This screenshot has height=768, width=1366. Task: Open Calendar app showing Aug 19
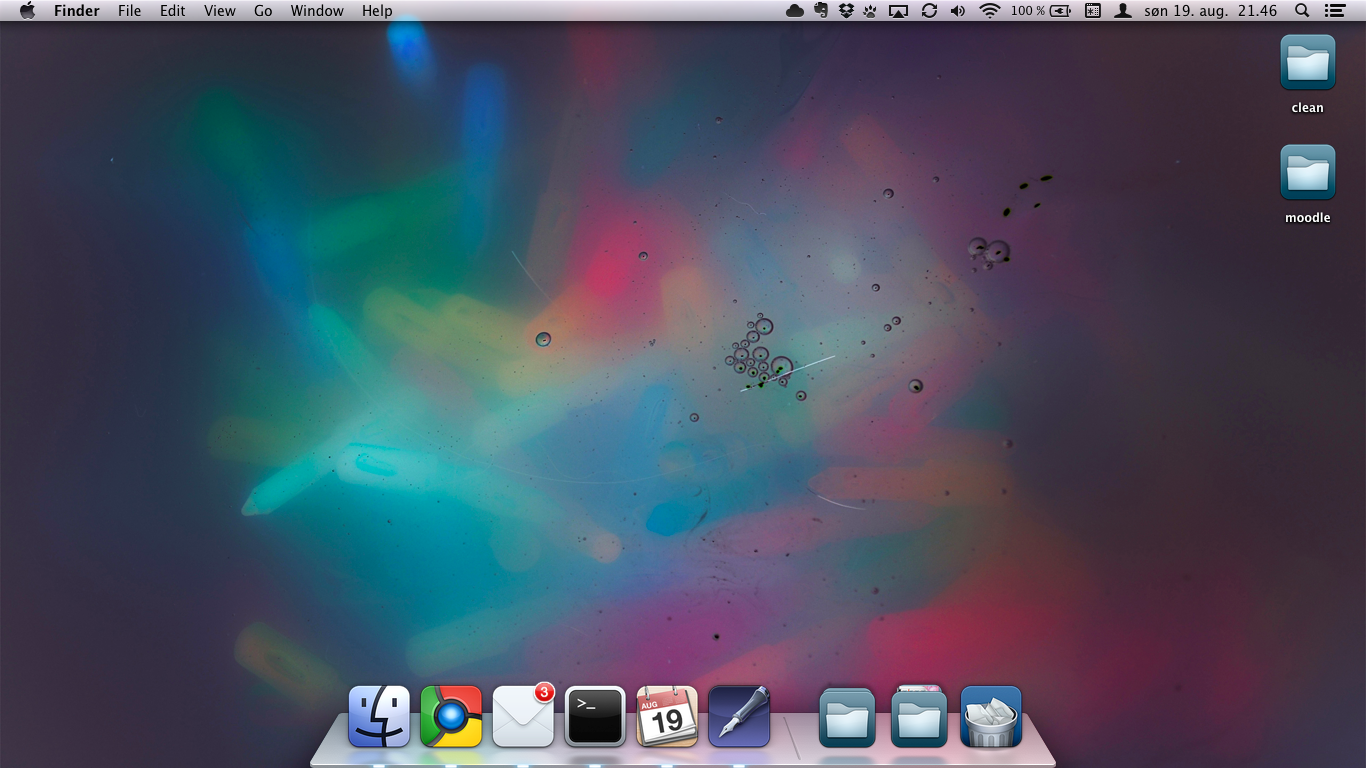coord(667,716)
